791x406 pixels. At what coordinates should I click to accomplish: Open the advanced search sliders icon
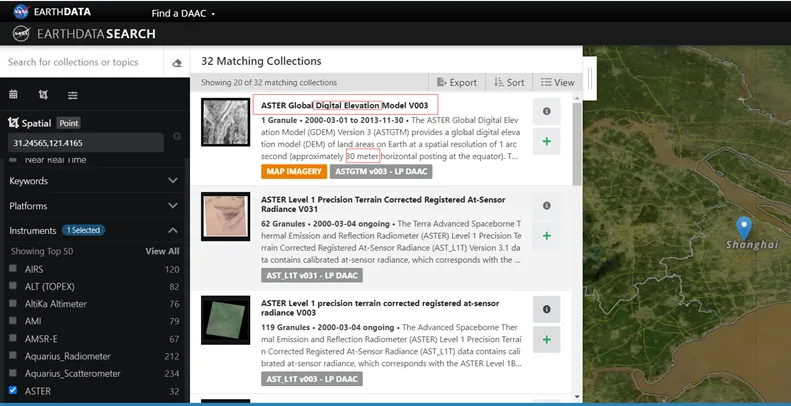pyautogui.click(x=73, y=95)
